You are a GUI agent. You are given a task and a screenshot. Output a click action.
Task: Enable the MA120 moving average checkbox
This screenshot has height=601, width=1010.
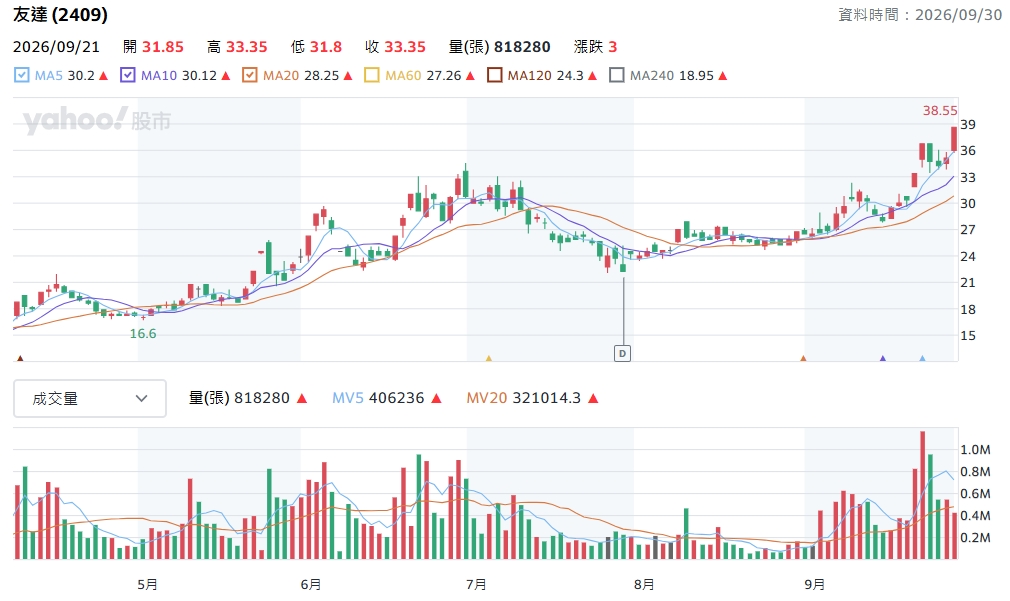(x=495, y=75)
